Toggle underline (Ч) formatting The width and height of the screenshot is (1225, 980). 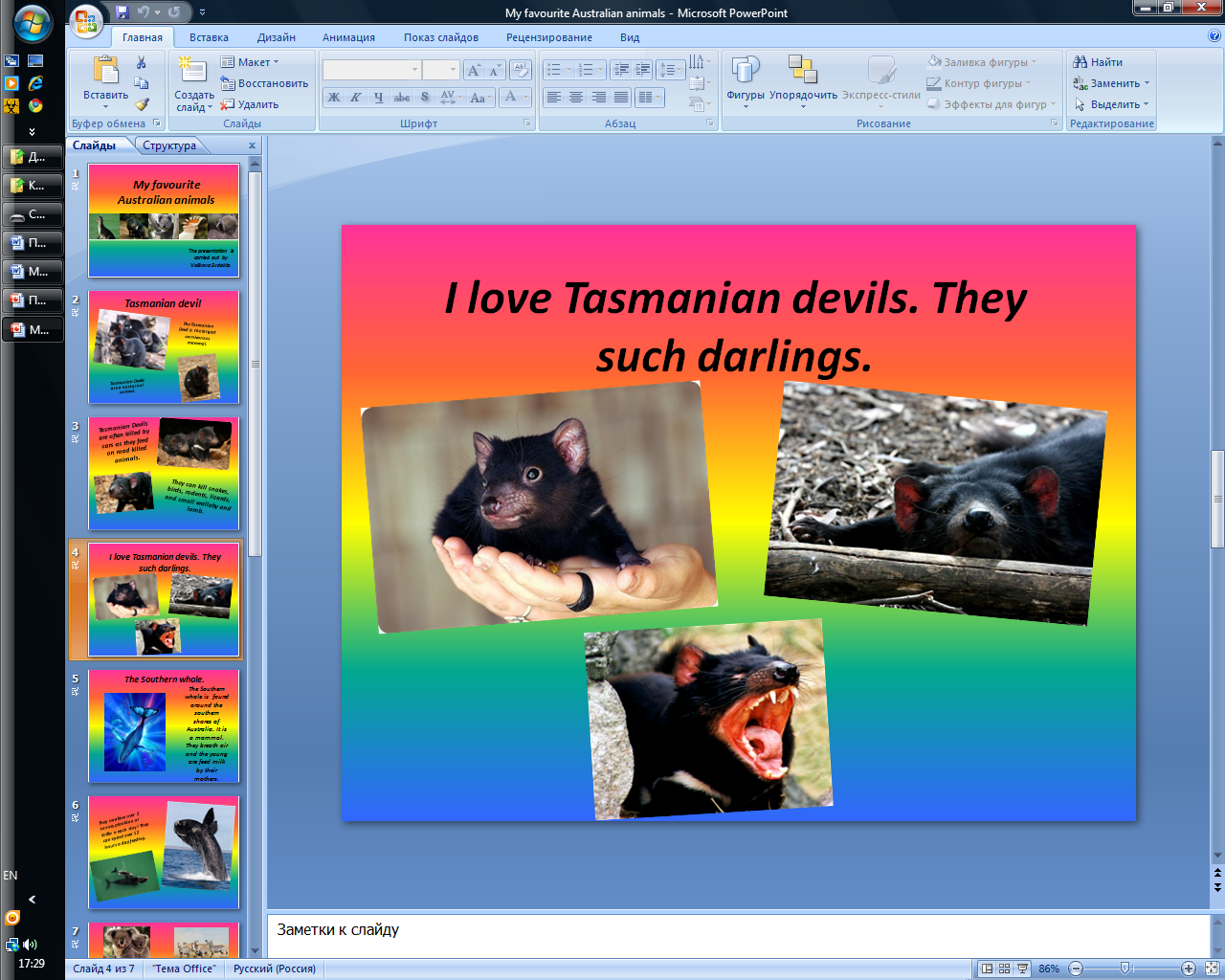[x=379, y=97]
